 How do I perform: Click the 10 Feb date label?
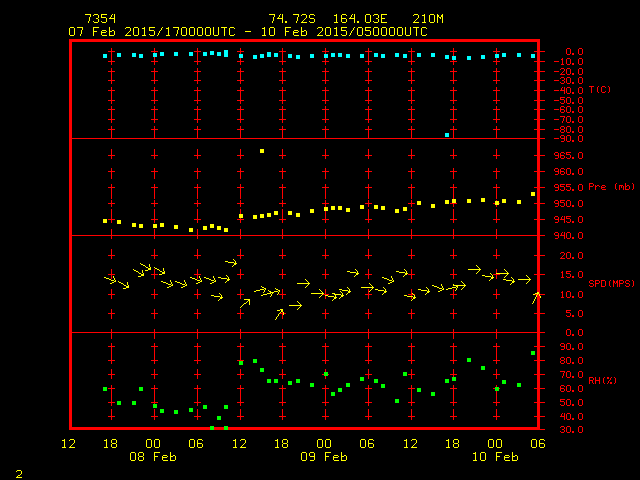pos(495,456)
